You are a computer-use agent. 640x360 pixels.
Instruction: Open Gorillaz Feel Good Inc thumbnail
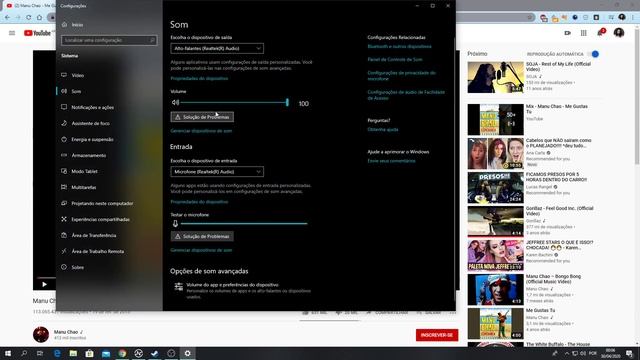[495, 221]
